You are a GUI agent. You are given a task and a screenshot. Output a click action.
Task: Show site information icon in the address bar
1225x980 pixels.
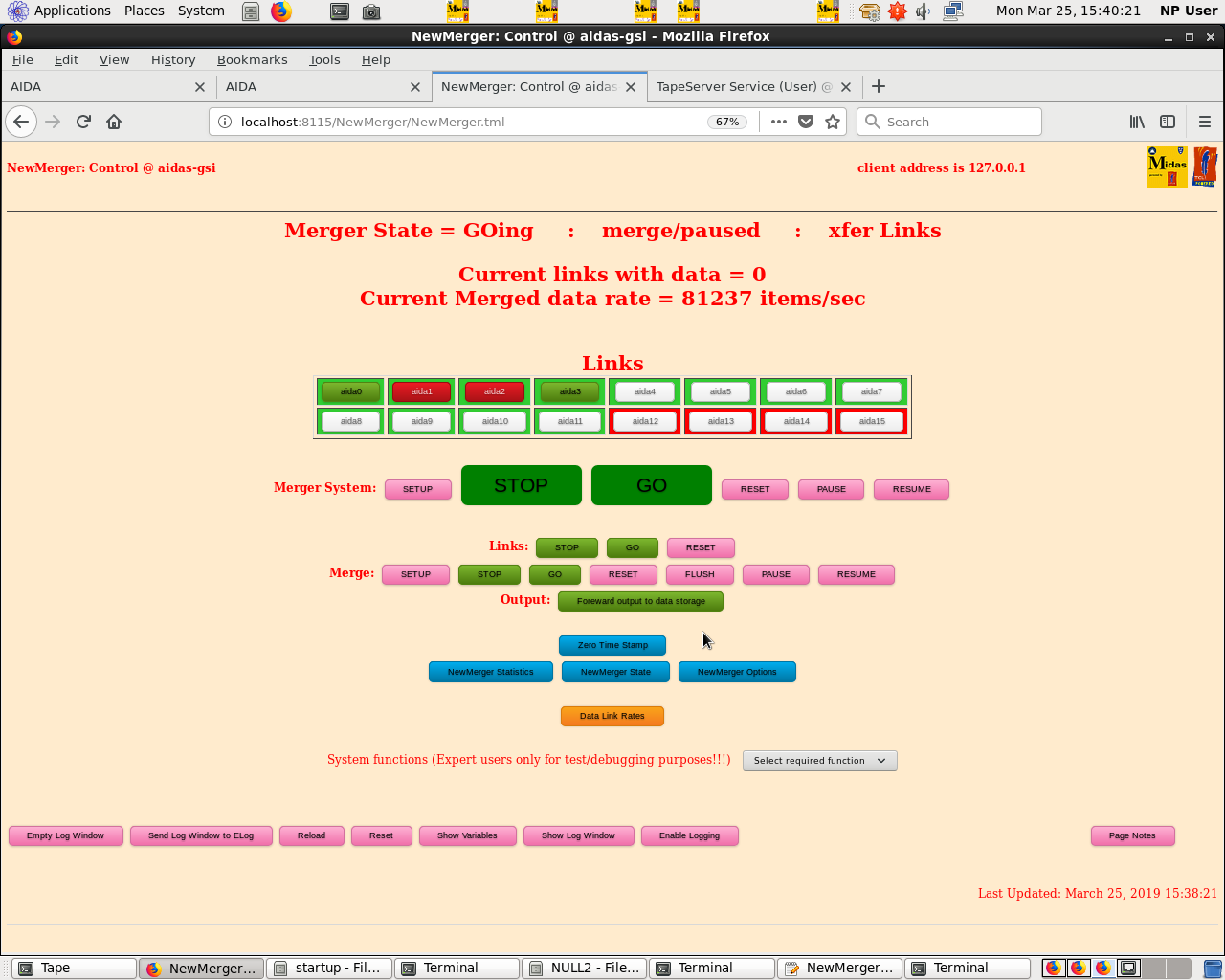(x=225, y=122)
